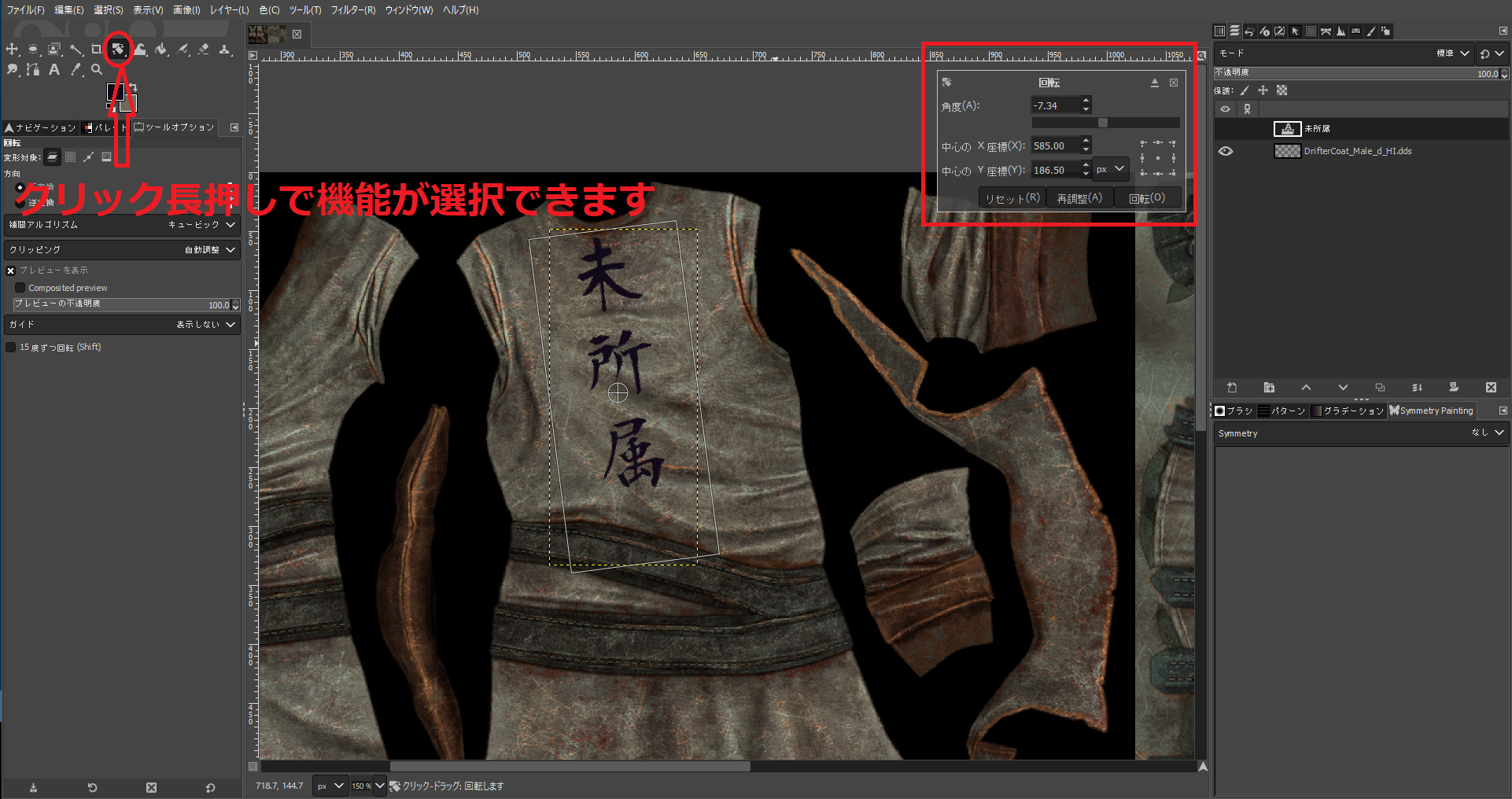Image resolution: width=1512 pixels, height=799 pixels.
Task: Open the ファイル(F) menu
Action: coord(26,10)
